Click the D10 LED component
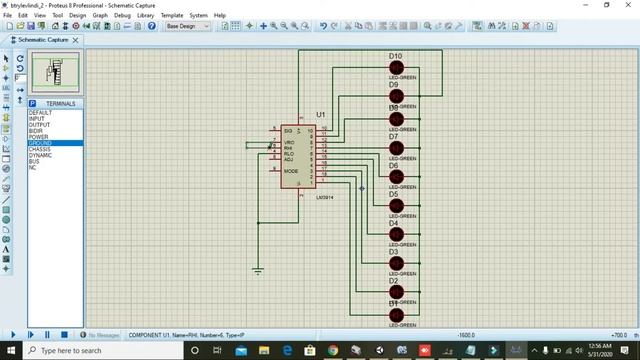640x360 pixels. coord(396,68)
